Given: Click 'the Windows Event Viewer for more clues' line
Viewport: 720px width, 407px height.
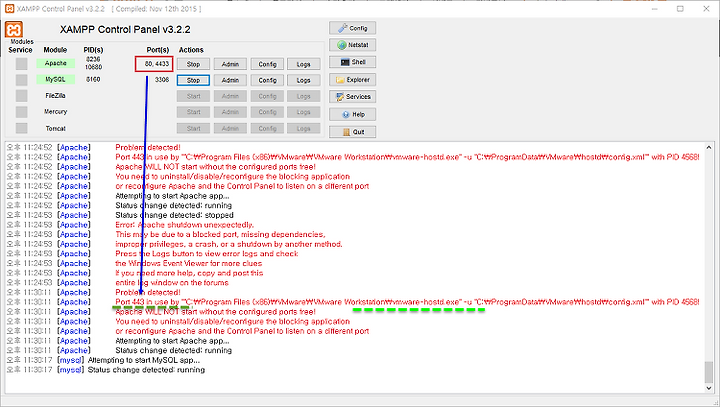Looking at the screenshot, I should click(188, 263).
